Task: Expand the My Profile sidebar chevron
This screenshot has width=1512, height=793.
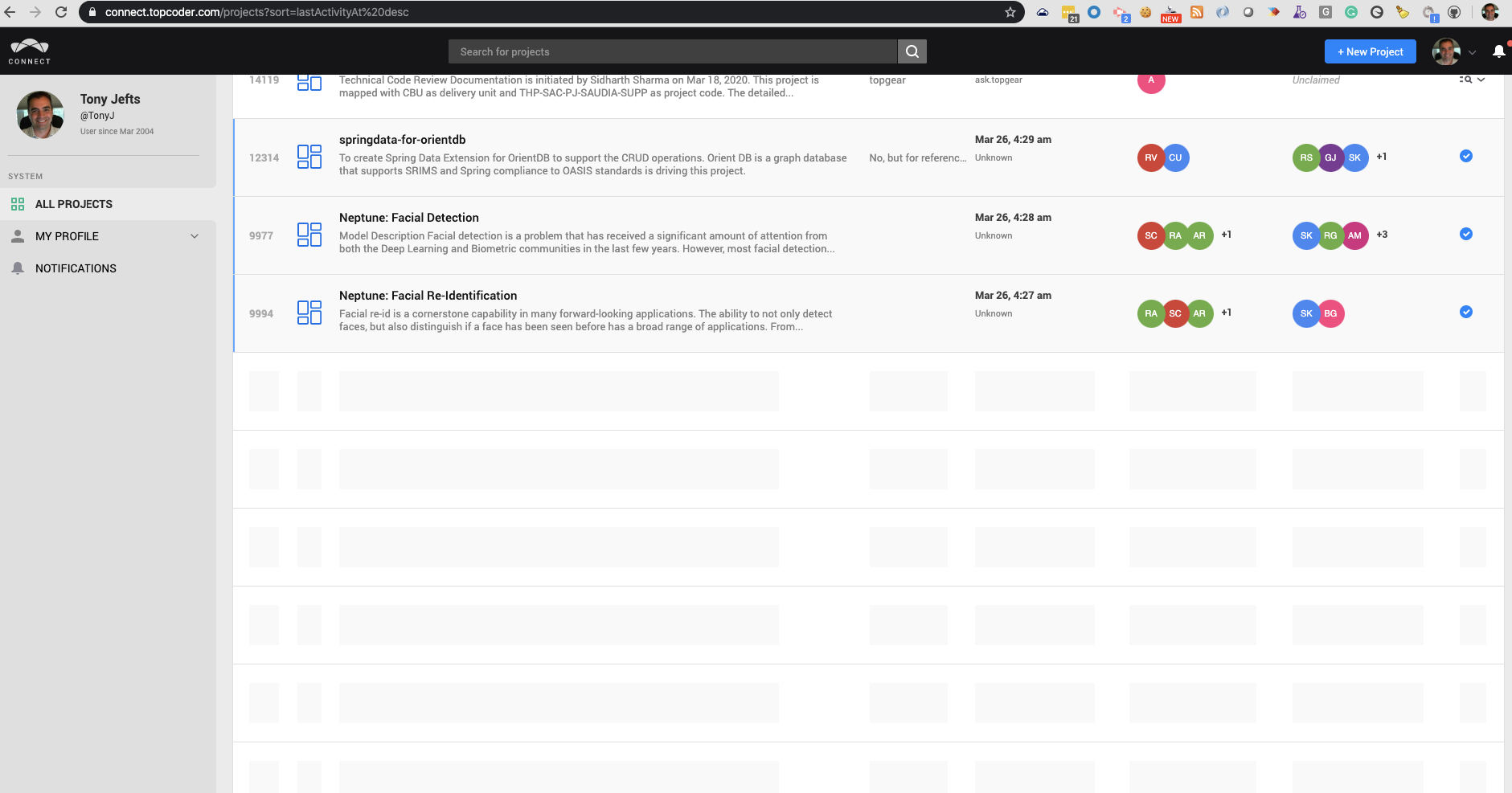Action: point(195,236)
